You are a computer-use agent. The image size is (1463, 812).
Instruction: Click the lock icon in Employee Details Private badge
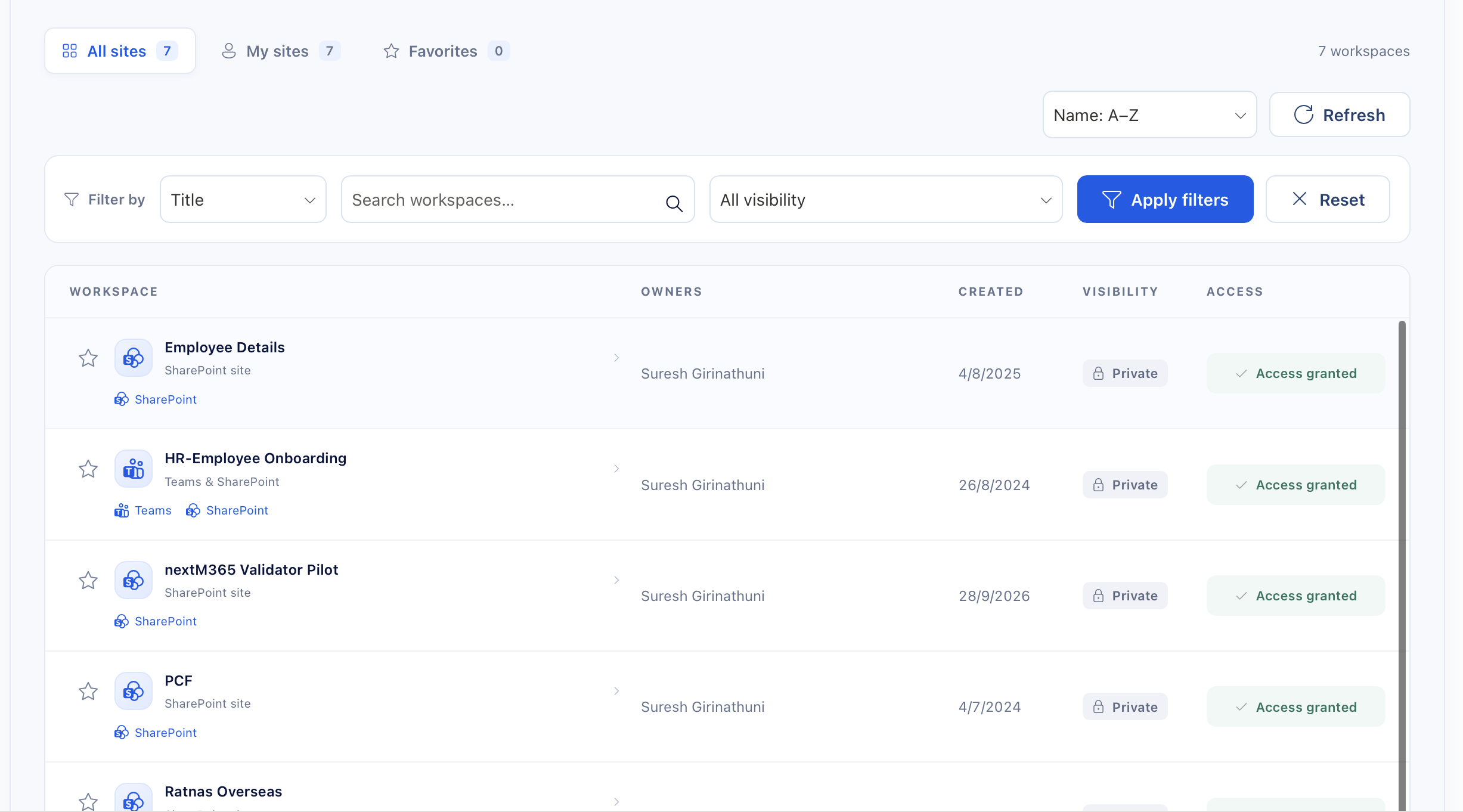point(1098,373)
